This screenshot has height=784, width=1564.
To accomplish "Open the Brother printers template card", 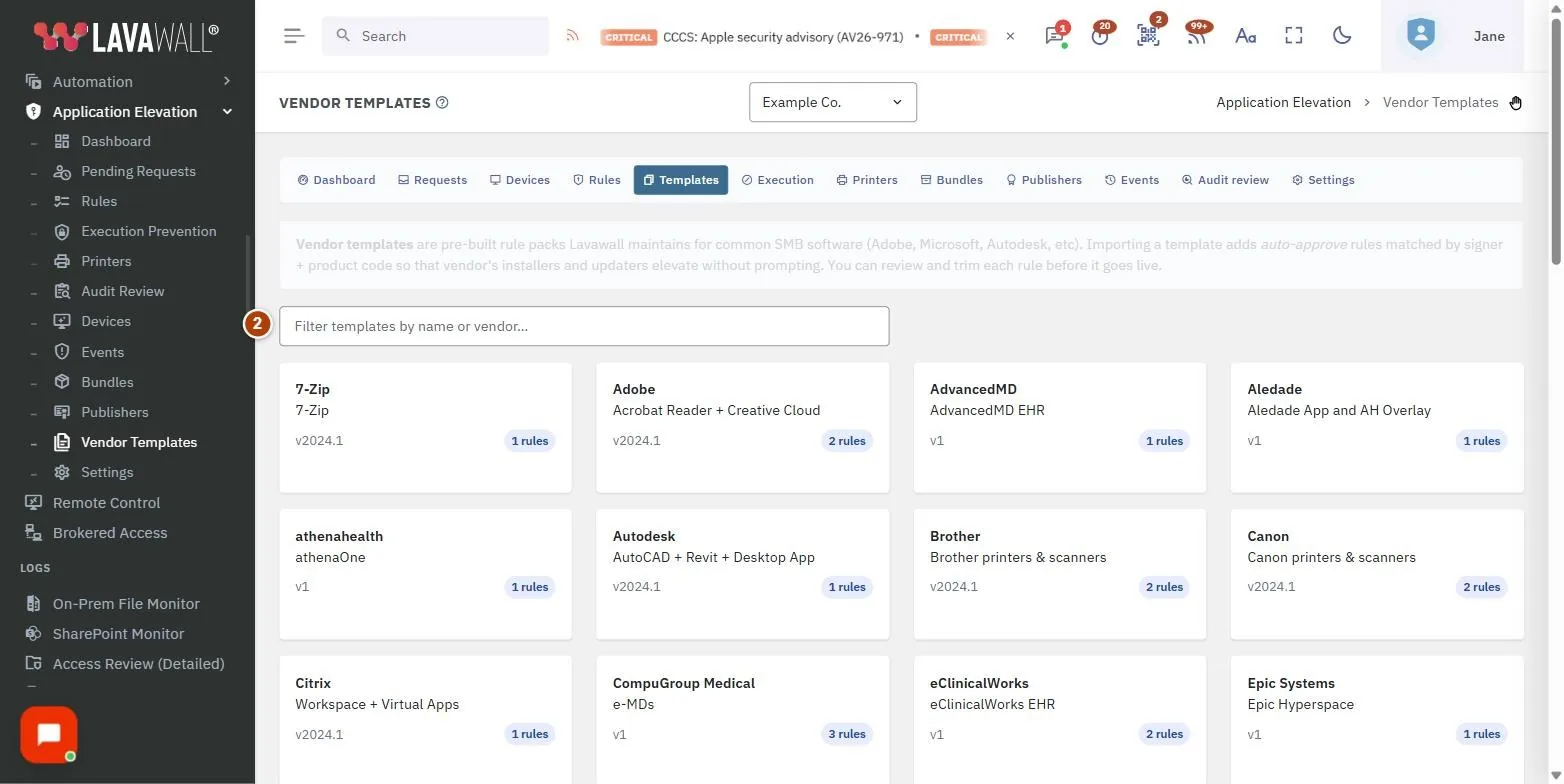I will tap(1060, 575).
